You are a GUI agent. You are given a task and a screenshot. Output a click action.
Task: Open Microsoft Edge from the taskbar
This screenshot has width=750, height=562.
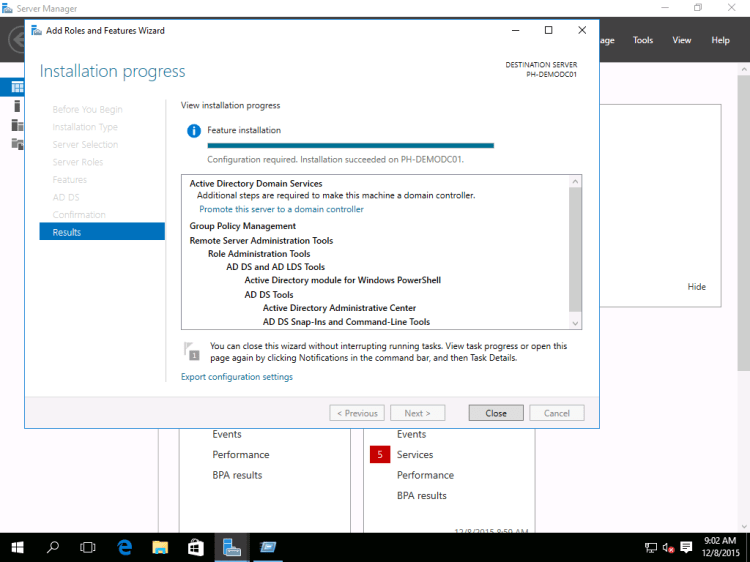tap(125, 547)
